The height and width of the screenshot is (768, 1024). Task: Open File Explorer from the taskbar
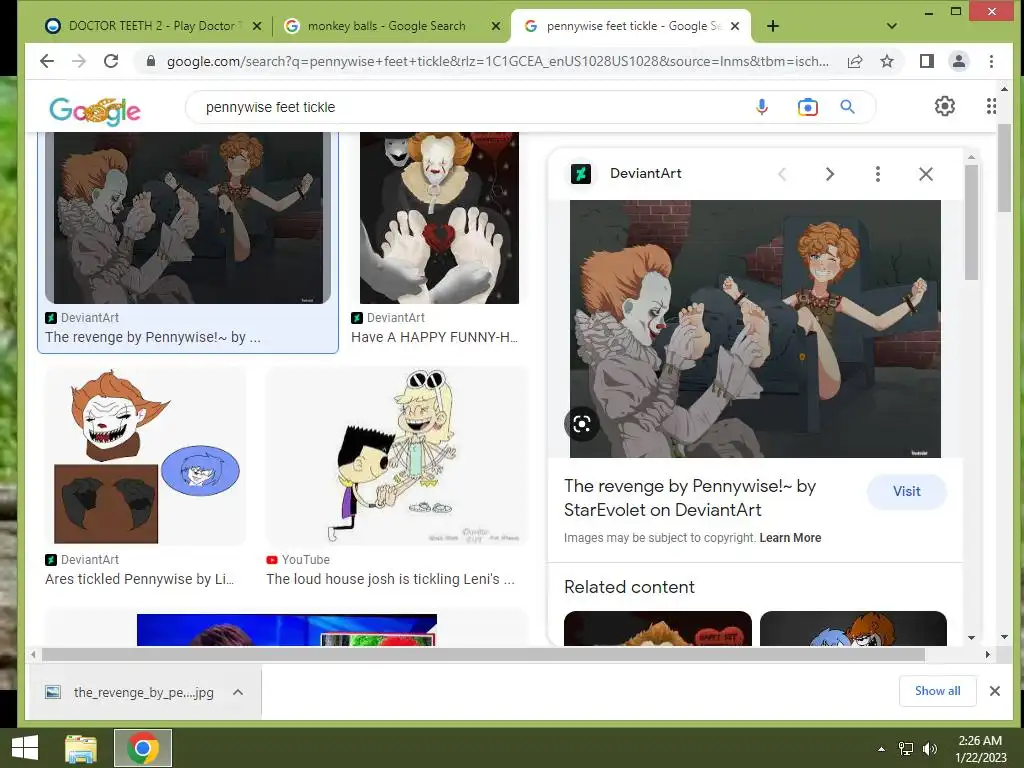coord(81,748)
